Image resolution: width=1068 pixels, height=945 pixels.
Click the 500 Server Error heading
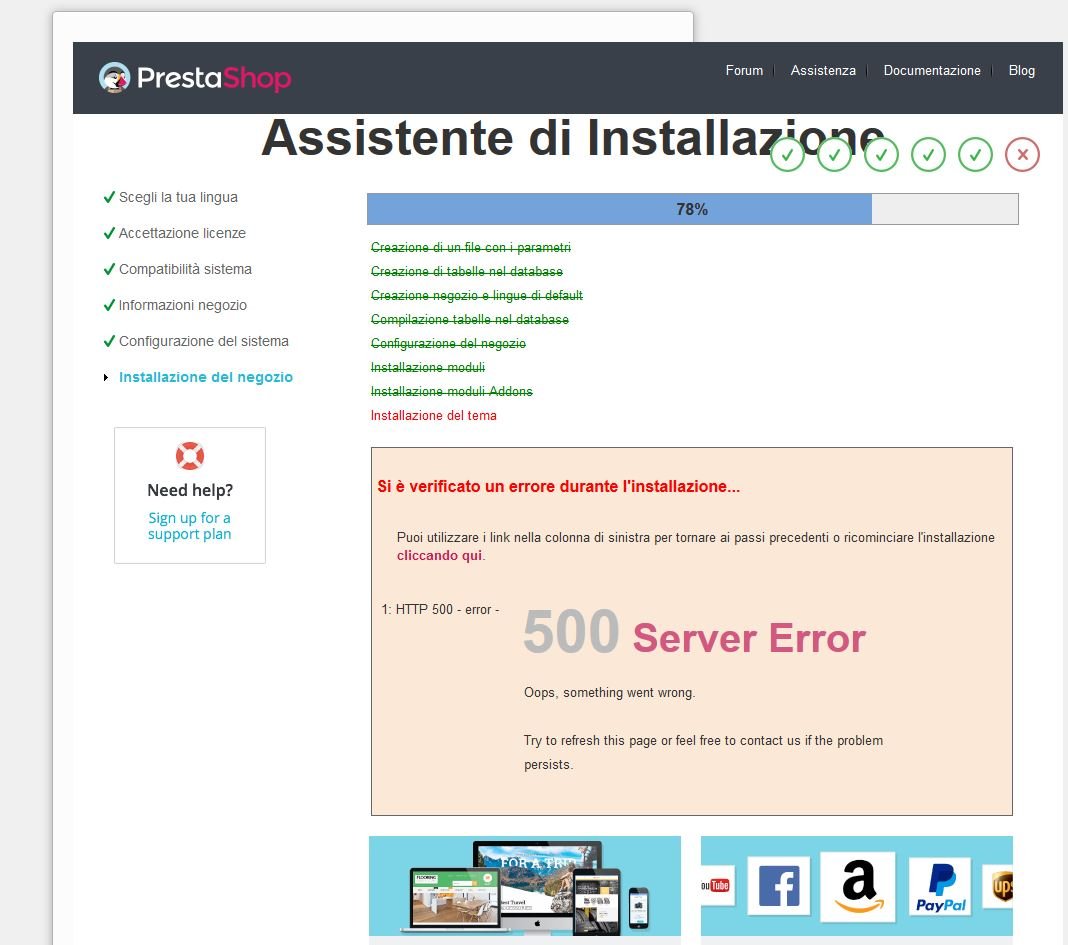tap(694, 633)
